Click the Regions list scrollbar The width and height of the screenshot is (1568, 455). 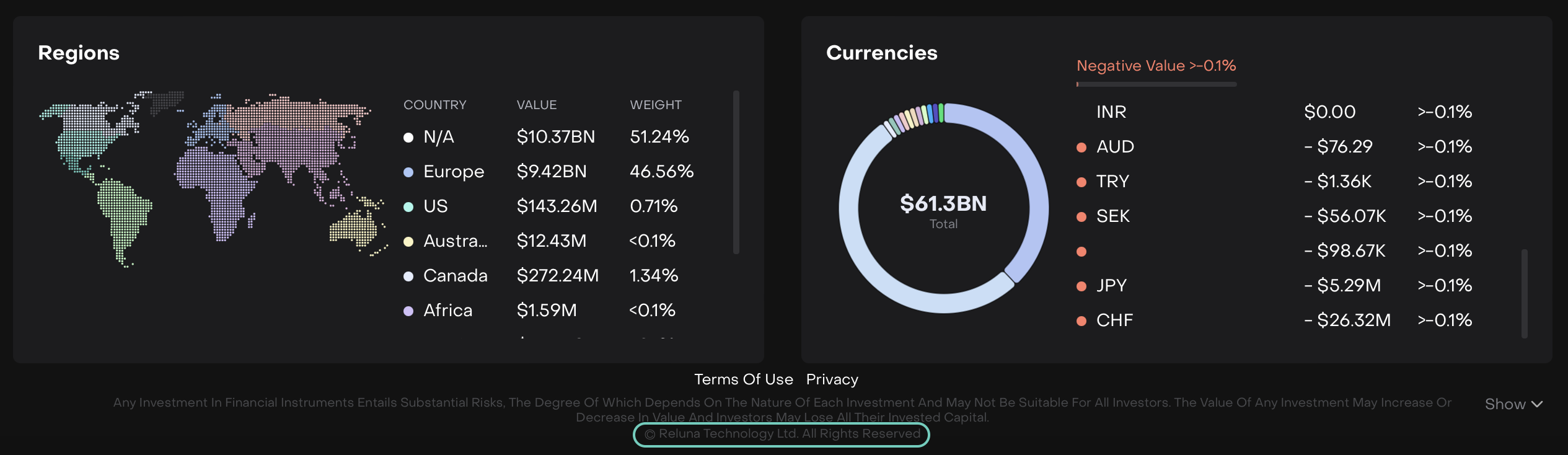tap(736, 172)
